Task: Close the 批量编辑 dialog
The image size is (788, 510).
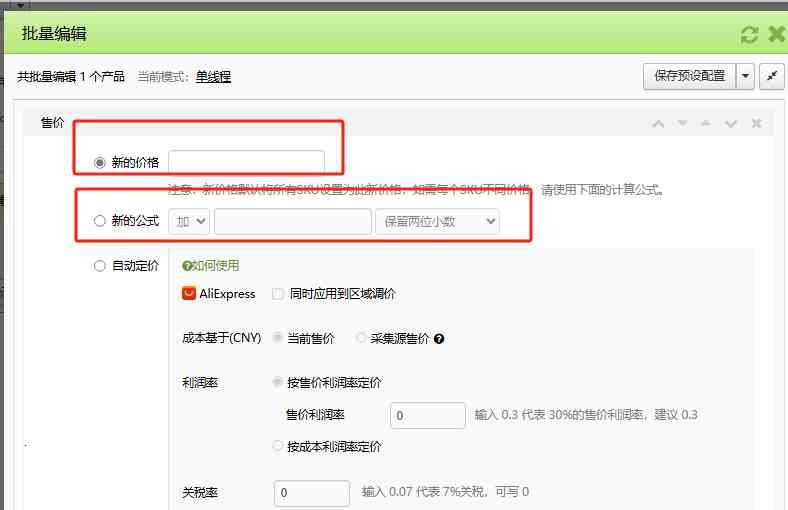Action: point(776,34)
